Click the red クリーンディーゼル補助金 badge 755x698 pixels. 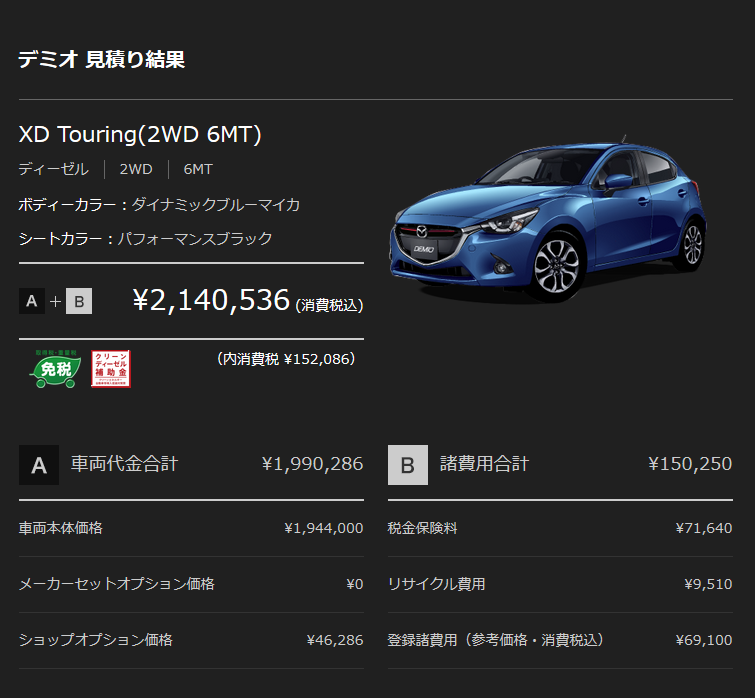(111, 369)
